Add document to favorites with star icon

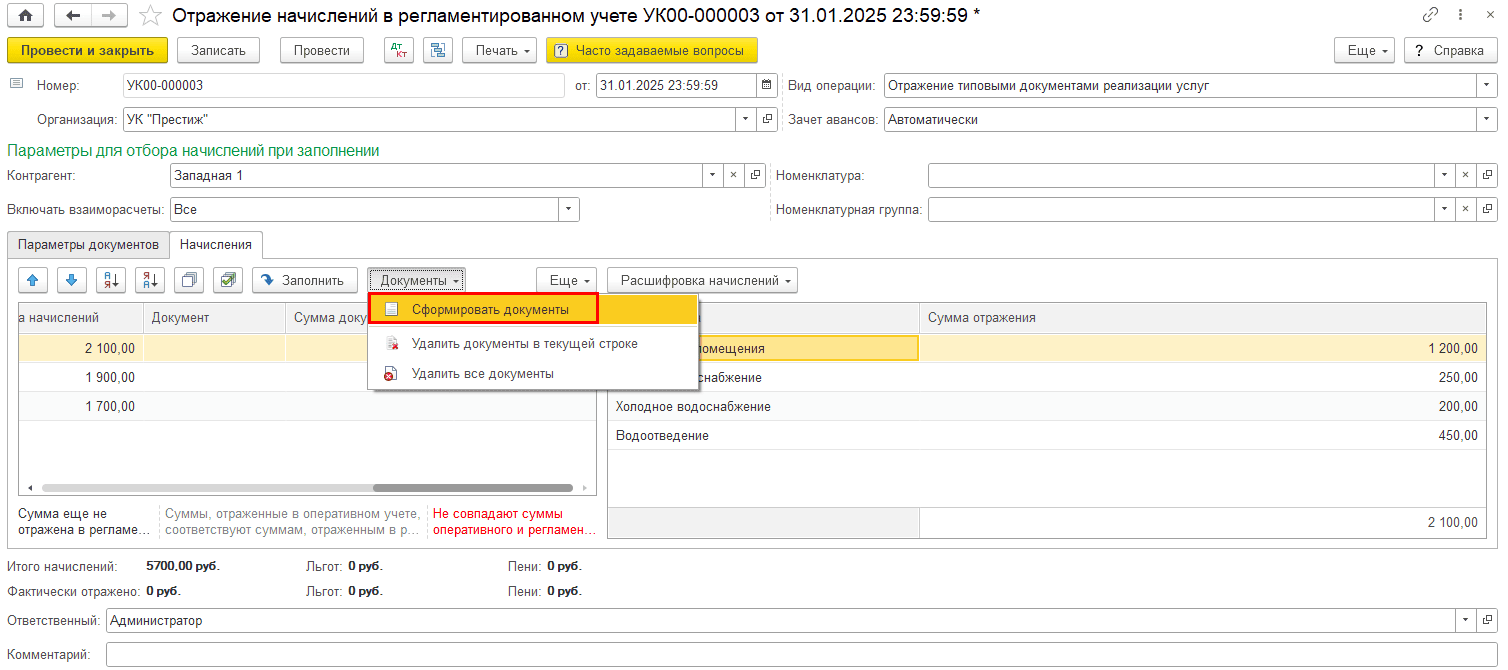pos(150,16)
